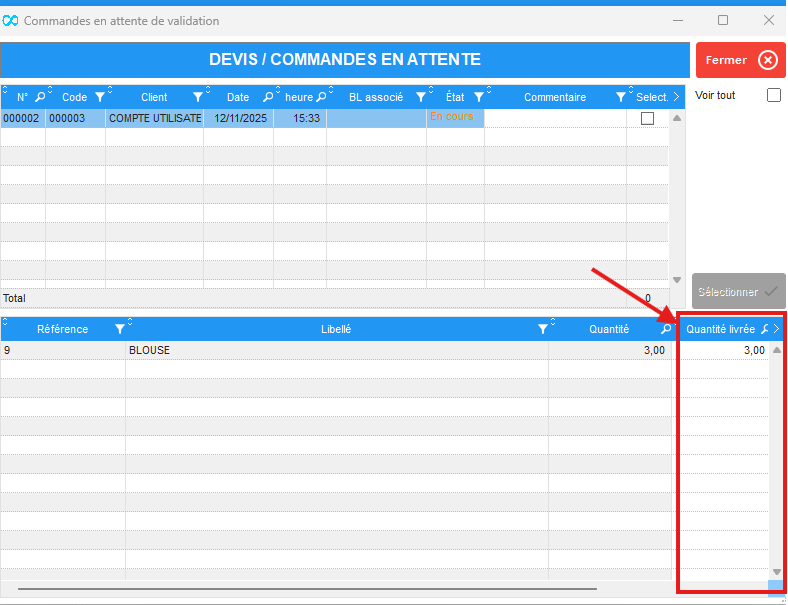Filter the Code column with funnel icon
This screenshot has width=788, height=605.
pyautogui.click(x=99, y=97)
